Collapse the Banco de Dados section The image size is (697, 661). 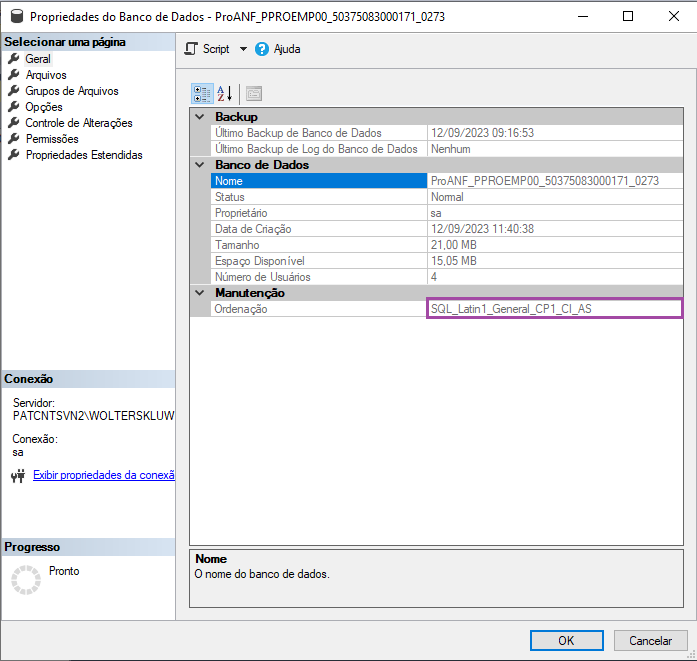click(199, 165)
